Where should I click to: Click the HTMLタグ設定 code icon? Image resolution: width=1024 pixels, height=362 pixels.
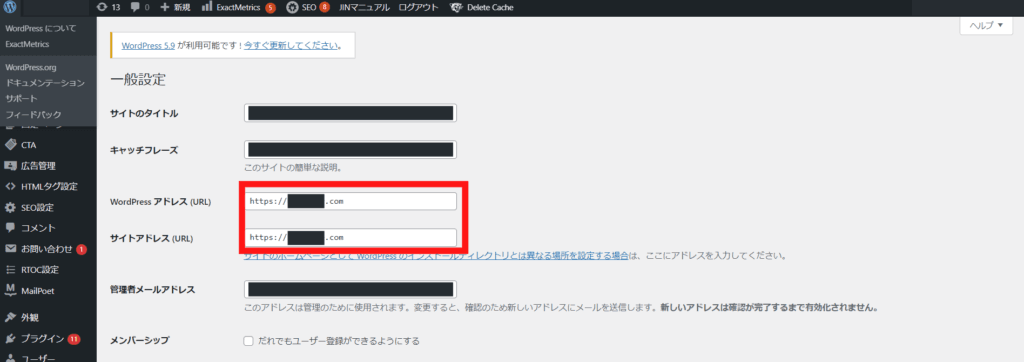coord(10,186)
